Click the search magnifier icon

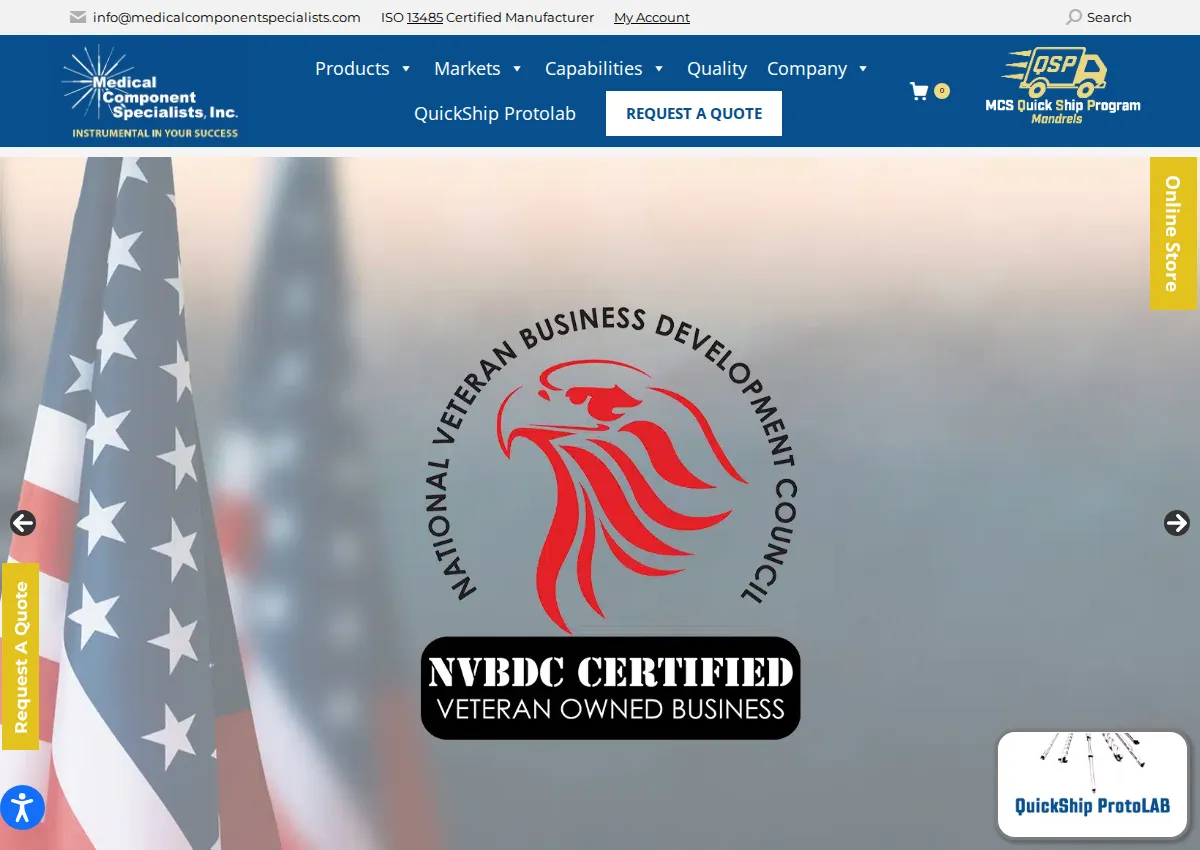(1074, 17)
